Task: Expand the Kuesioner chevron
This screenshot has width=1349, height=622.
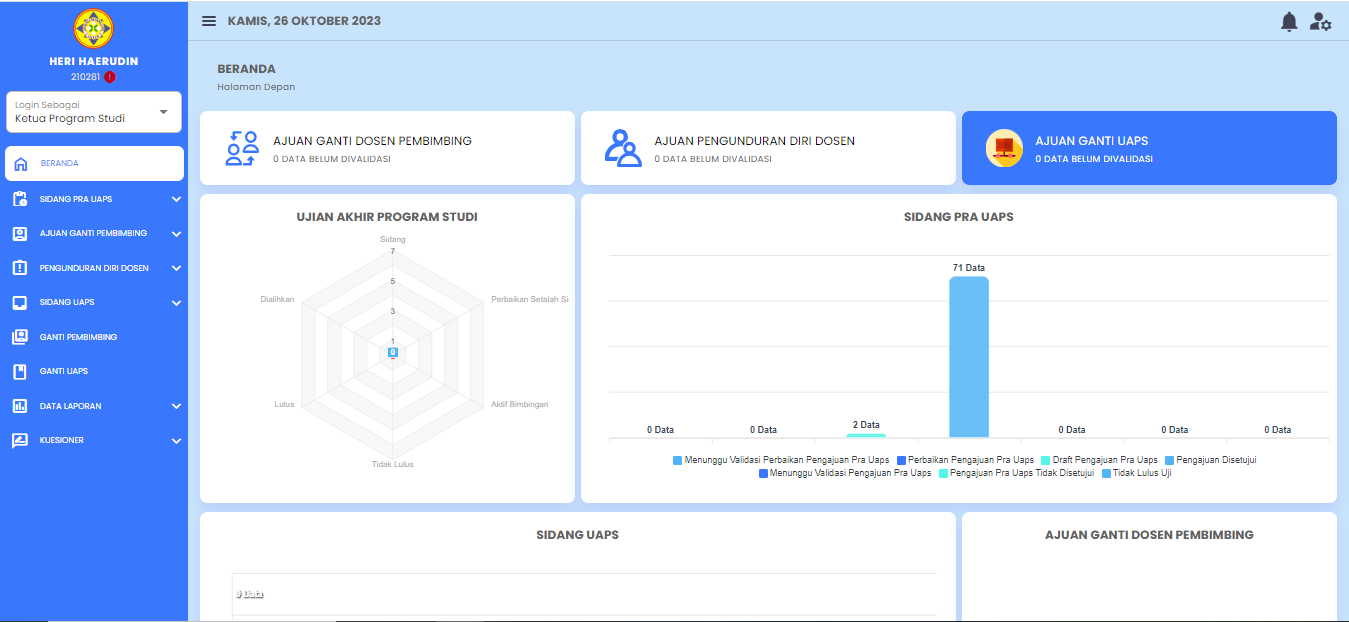Action: 177,440
